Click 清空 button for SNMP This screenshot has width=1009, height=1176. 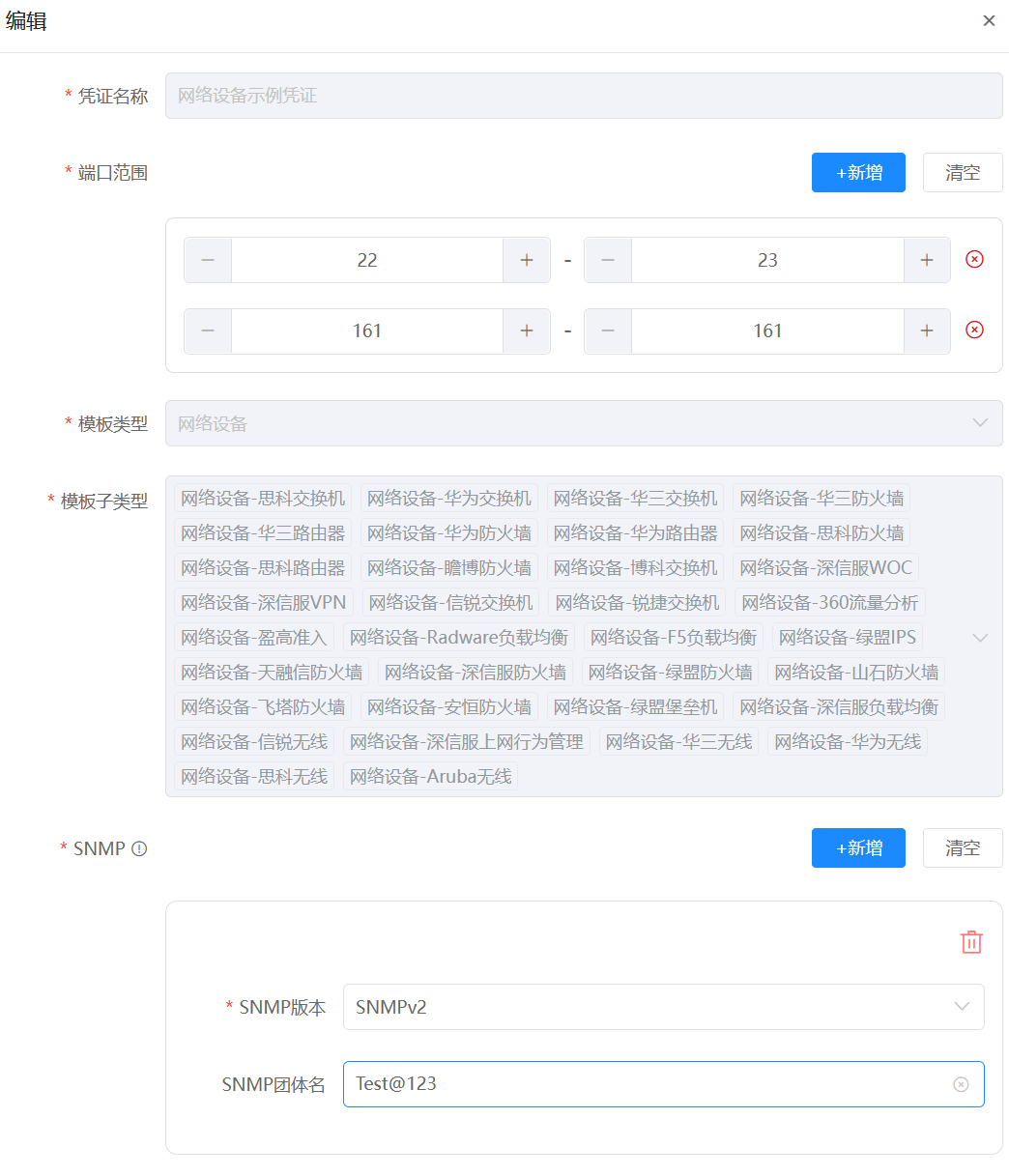point(963,847)
